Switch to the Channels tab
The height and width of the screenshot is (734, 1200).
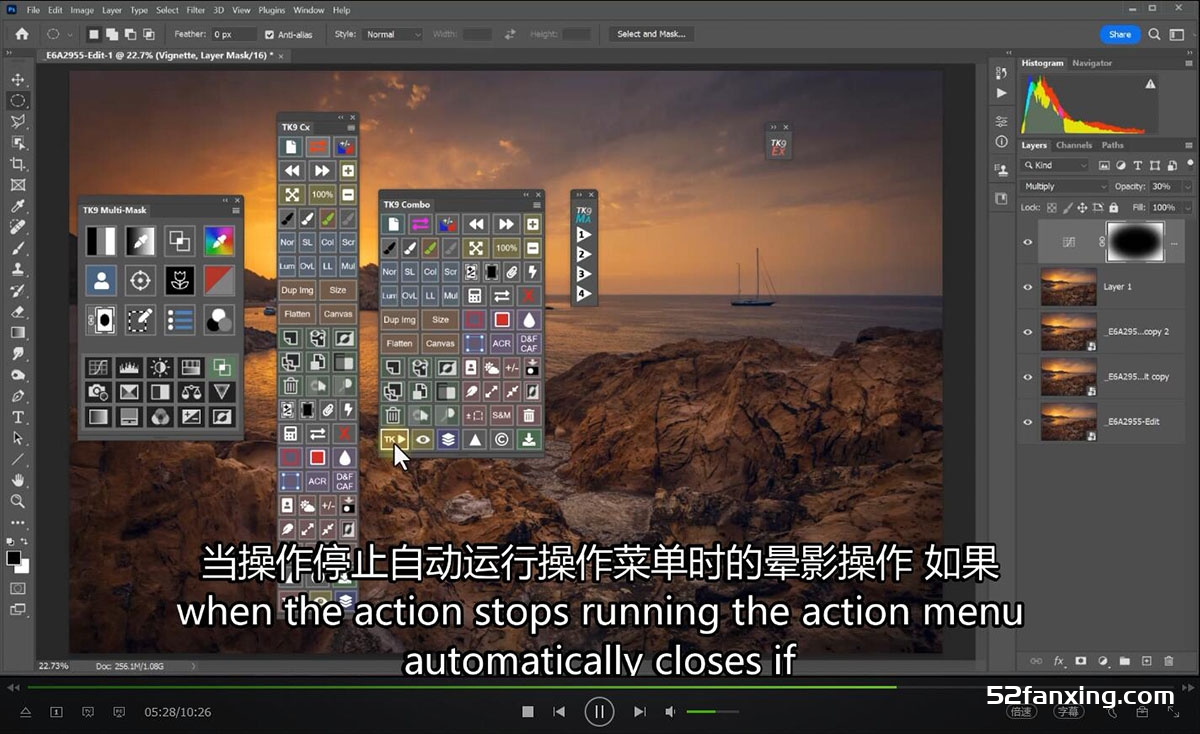[1074, 145]
